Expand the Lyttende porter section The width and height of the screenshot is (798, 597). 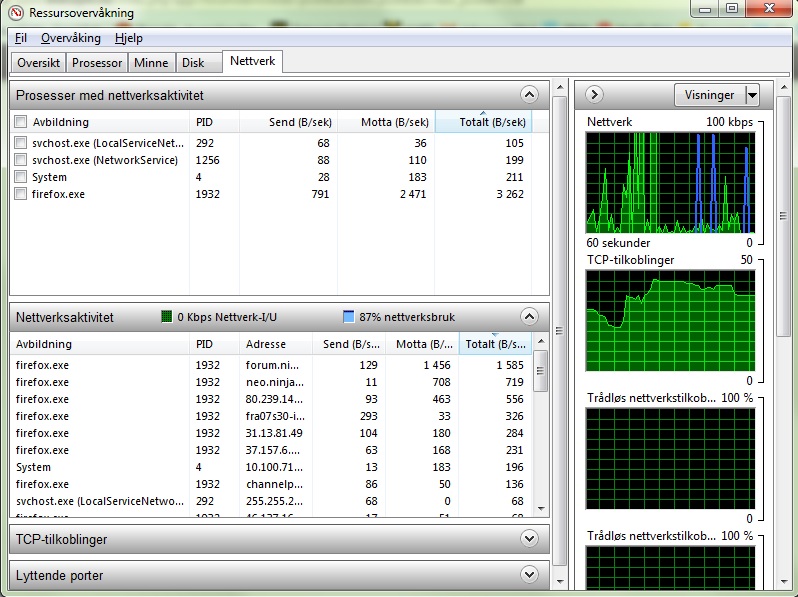click(529, 575)
